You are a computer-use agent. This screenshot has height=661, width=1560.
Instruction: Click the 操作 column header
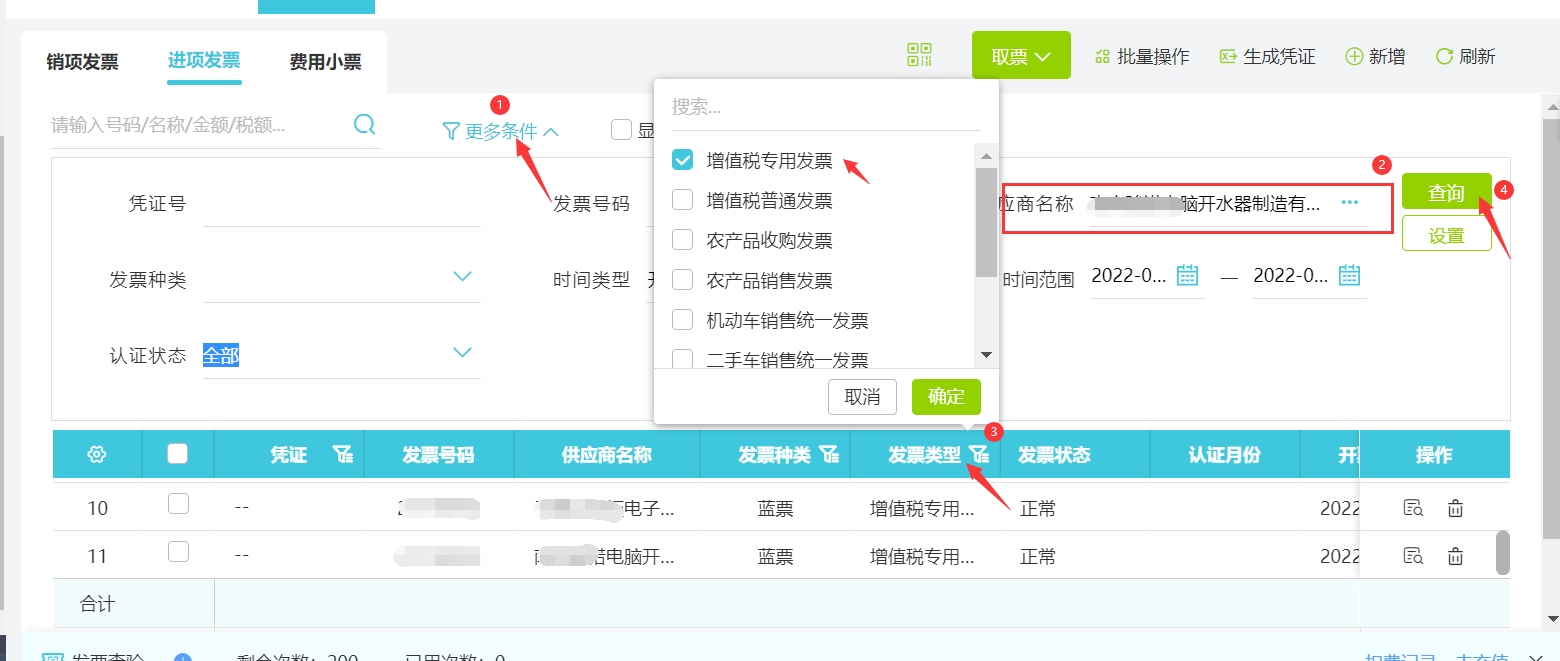(1434, 455)
